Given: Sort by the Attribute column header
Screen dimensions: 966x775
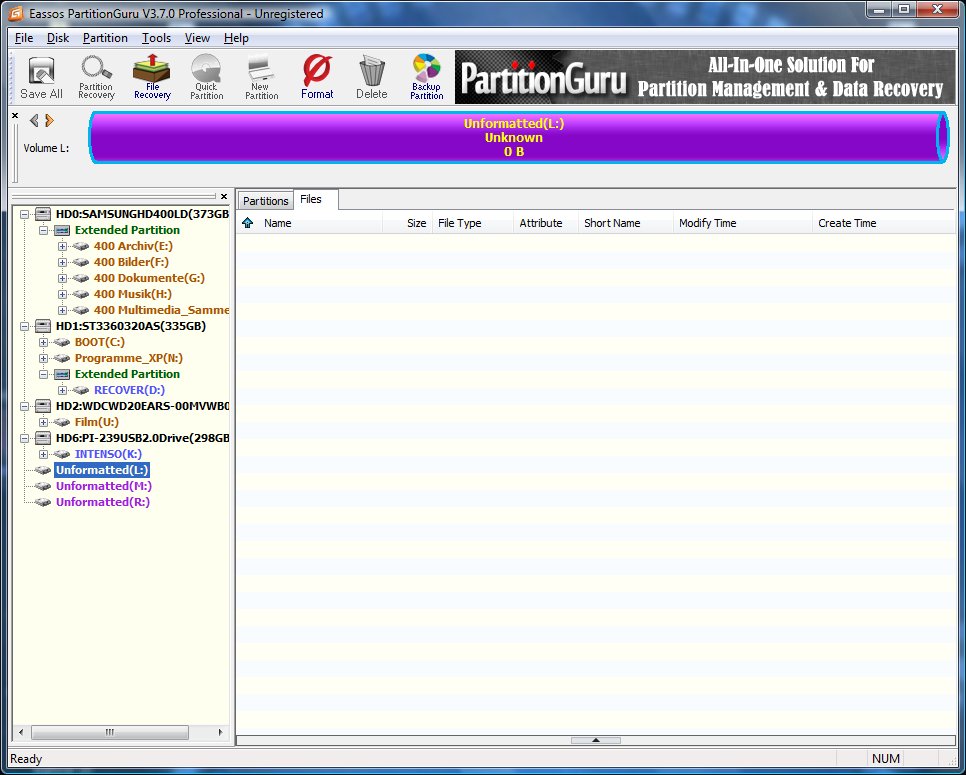Looking at the screenshot, I should (546, 223).
